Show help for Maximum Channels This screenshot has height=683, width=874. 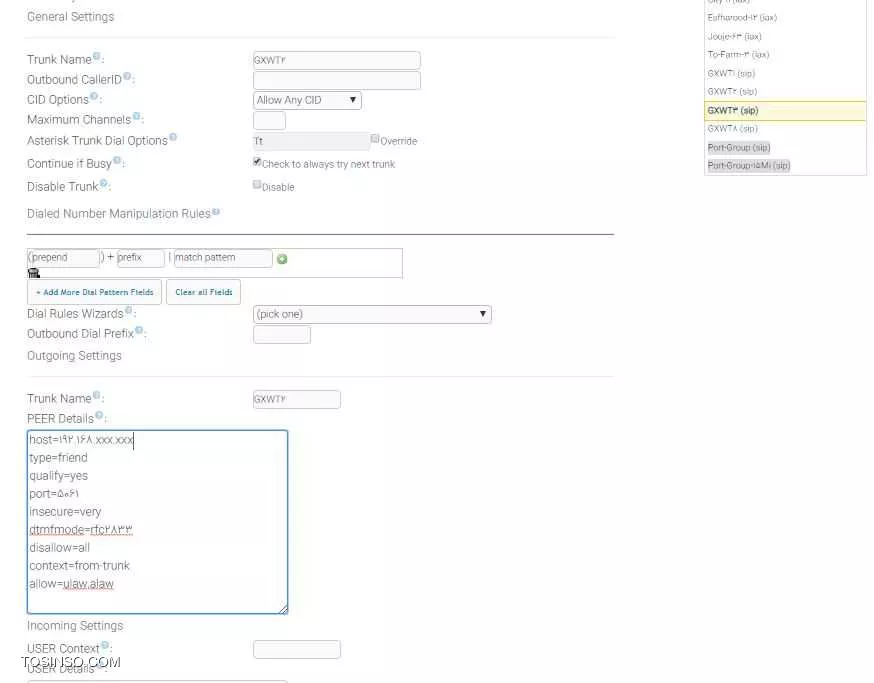tap(137, 116)
